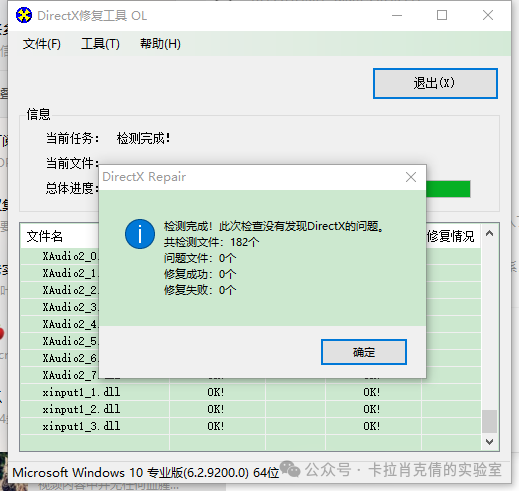
Task: Click the 文件名 column header
Action: tap(45, 236)
